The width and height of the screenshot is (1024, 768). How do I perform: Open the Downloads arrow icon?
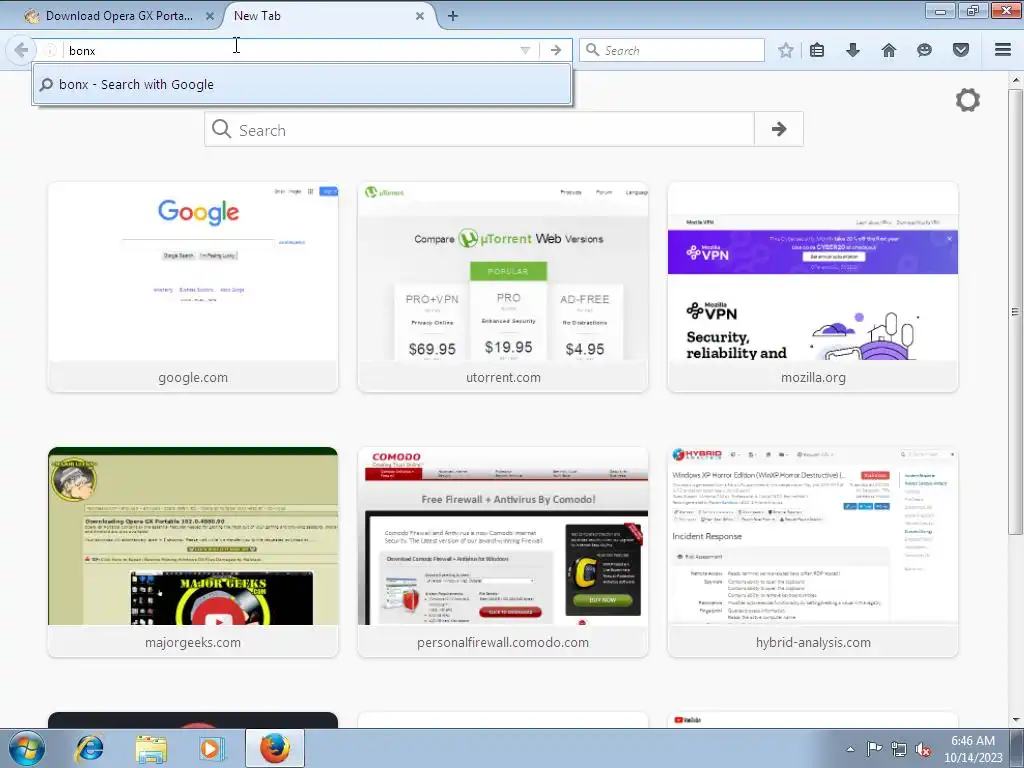point(853,50)
